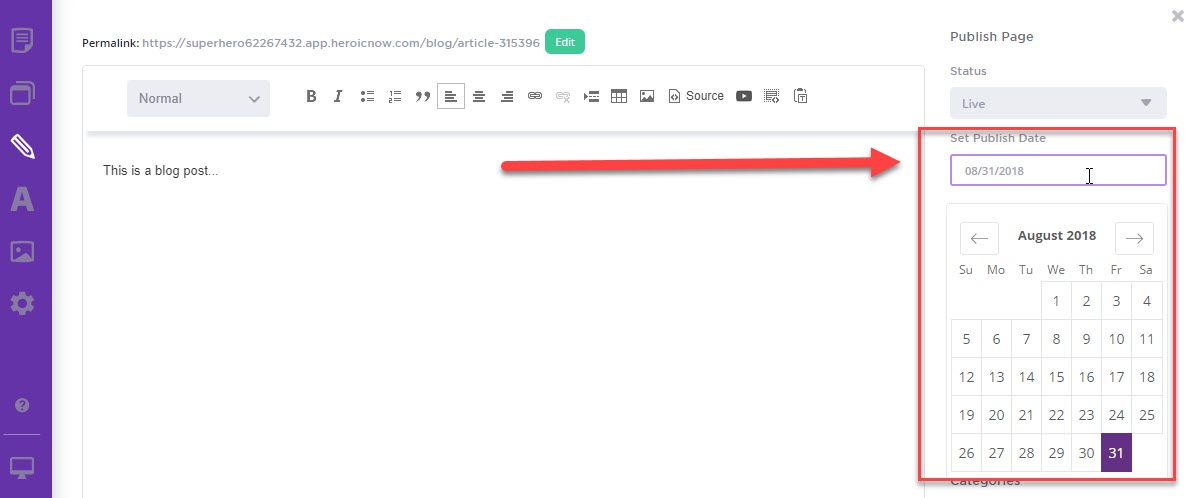Insert a numbered list

pos(394,96)
